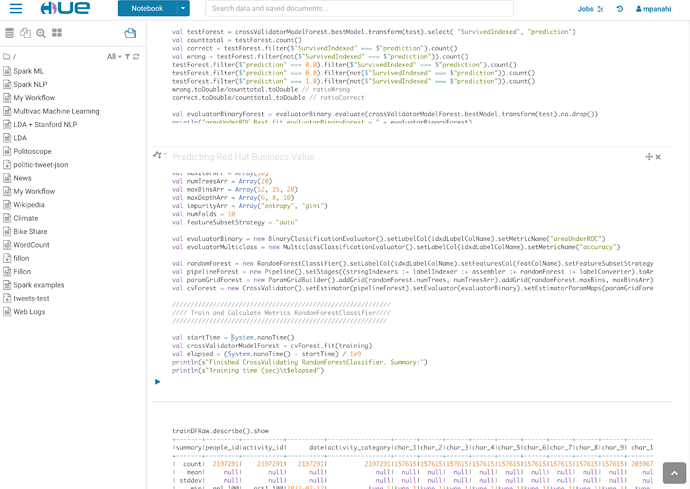
Task: Click the Spark ML file icon
Action: tap(7, 71)
